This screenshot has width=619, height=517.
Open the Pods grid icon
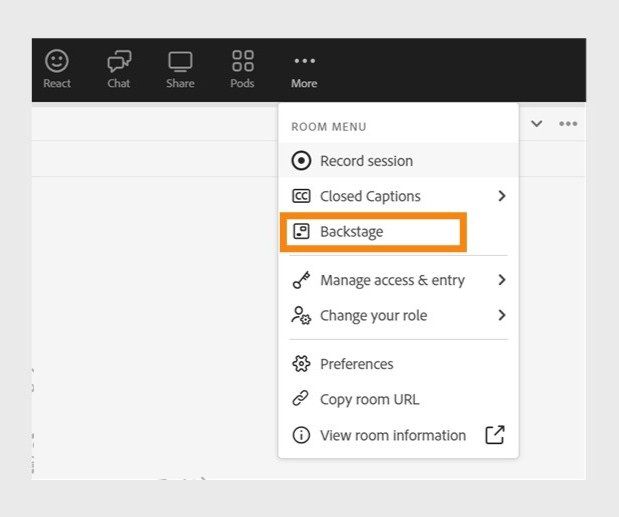(x=242, y=61)
